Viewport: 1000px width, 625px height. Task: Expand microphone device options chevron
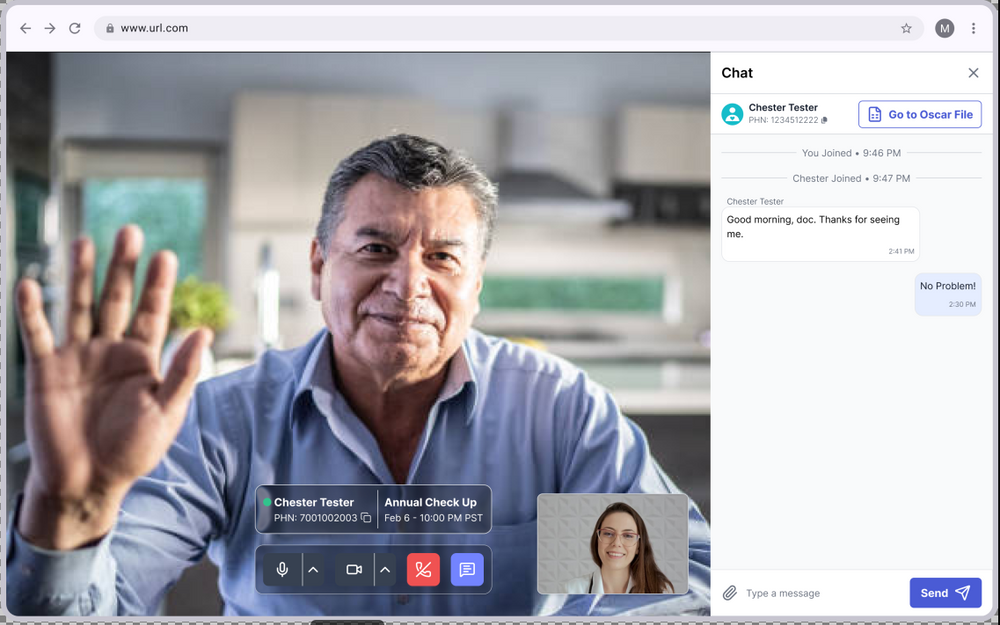tap(313, 569)
